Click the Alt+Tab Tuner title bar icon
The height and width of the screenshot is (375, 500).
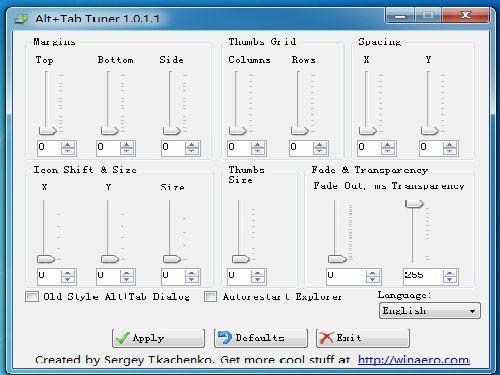21,18
